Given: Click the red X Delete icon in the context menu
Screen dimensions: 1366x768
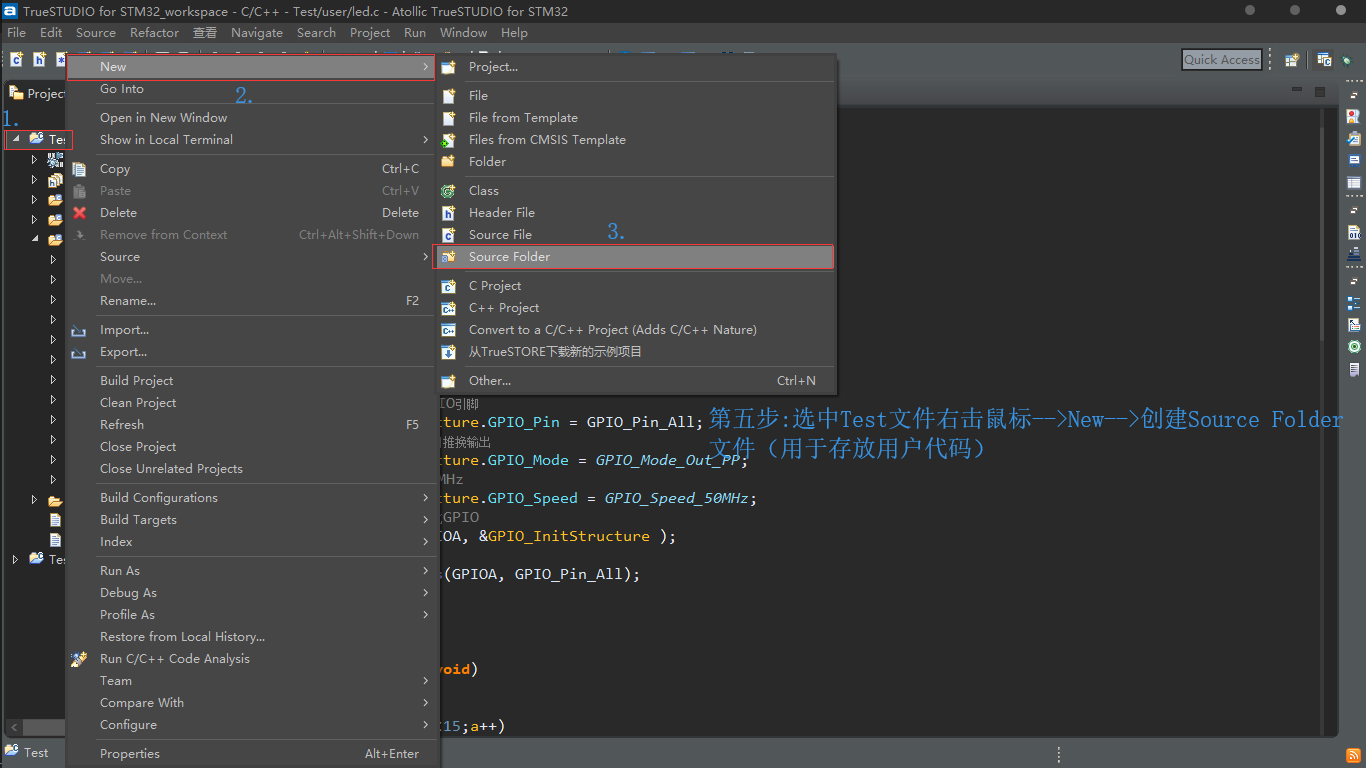Looking at the screenshot, I should tap(79, 212).
